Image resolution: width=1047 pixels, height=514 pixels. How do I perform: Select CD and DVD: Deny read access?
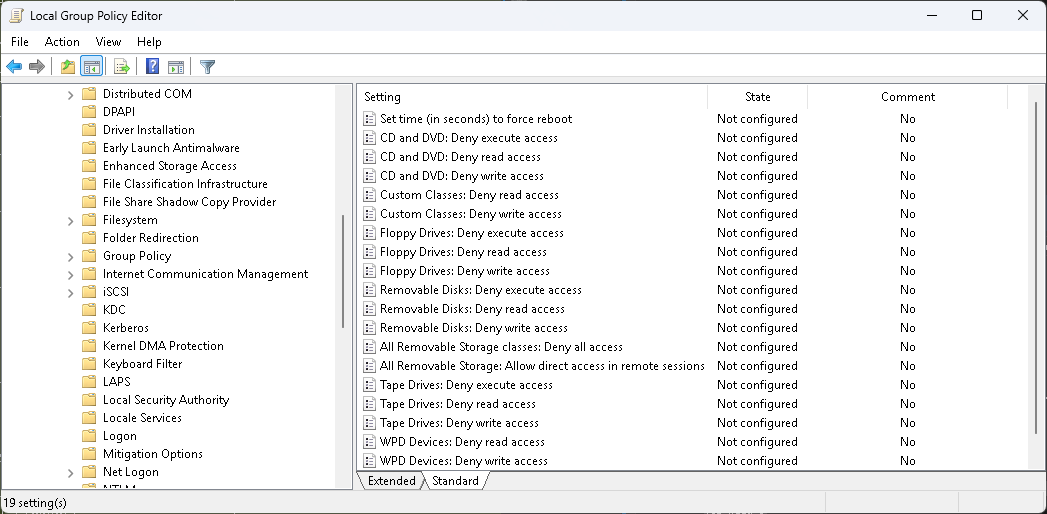tap(460, 157)
